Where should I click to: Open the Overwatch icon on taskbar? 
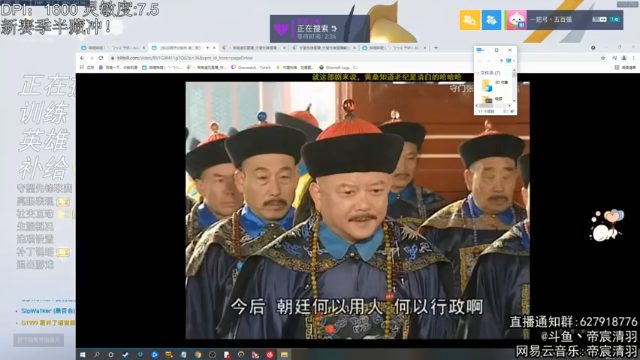[241, 355]
